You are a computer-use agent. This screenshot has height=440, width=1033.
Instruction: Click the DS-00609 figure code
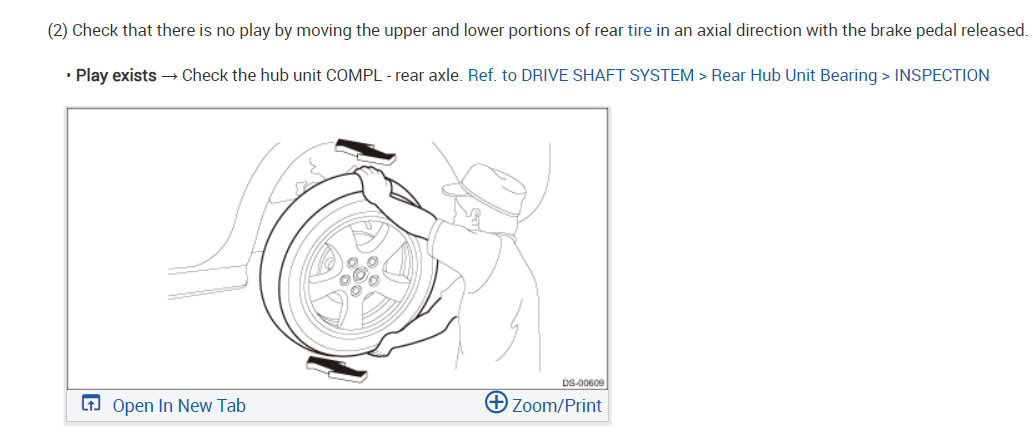point(583,383)
